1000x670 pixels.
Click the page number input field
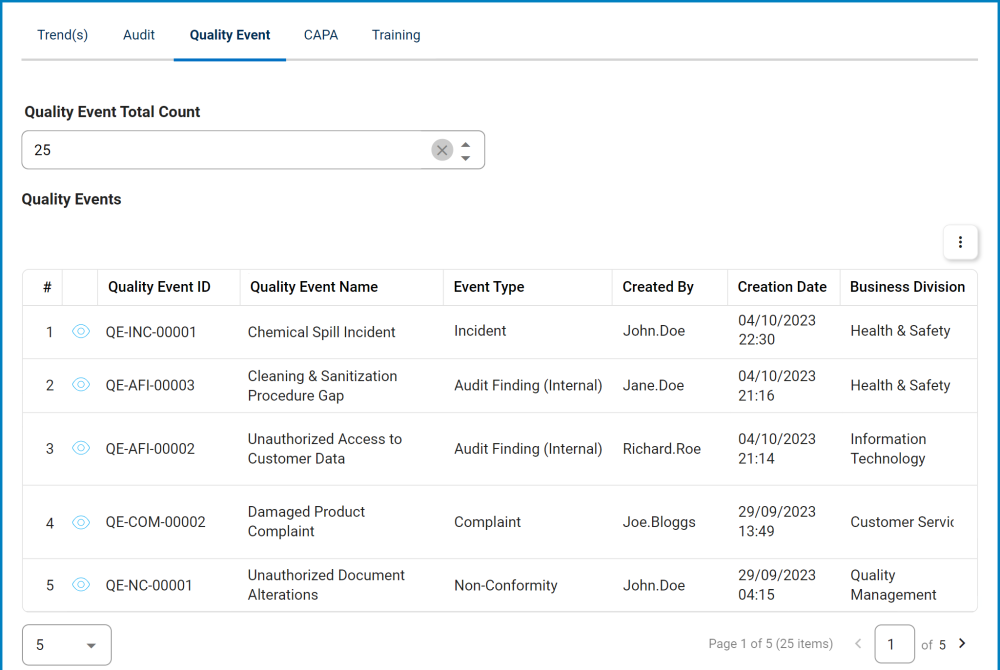click(894, 644)
